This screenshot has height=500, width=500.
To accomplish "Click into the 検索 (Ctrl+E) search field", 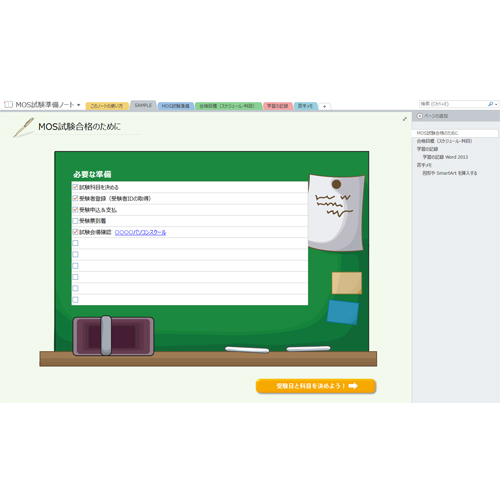I will [453, 104].
